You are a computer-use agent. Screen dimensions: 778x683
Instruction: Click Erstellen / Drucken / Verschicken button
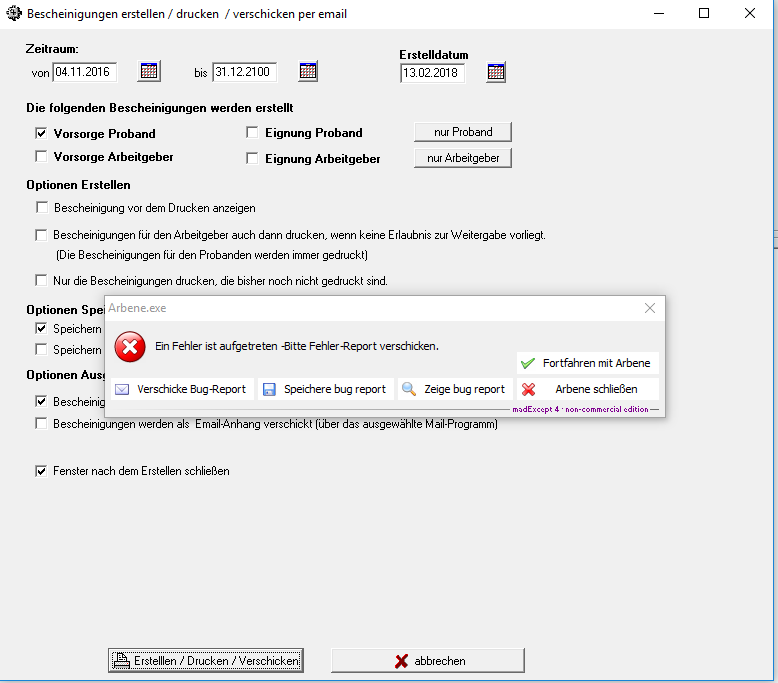205,660
